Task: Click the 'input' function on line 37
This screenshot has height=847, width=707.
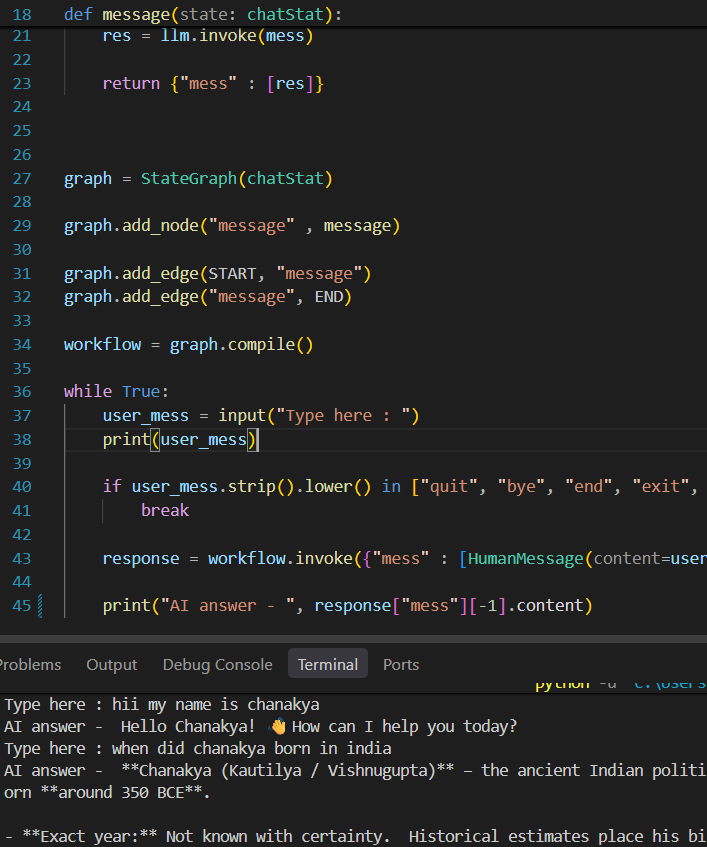Action: tap(241, 415)
